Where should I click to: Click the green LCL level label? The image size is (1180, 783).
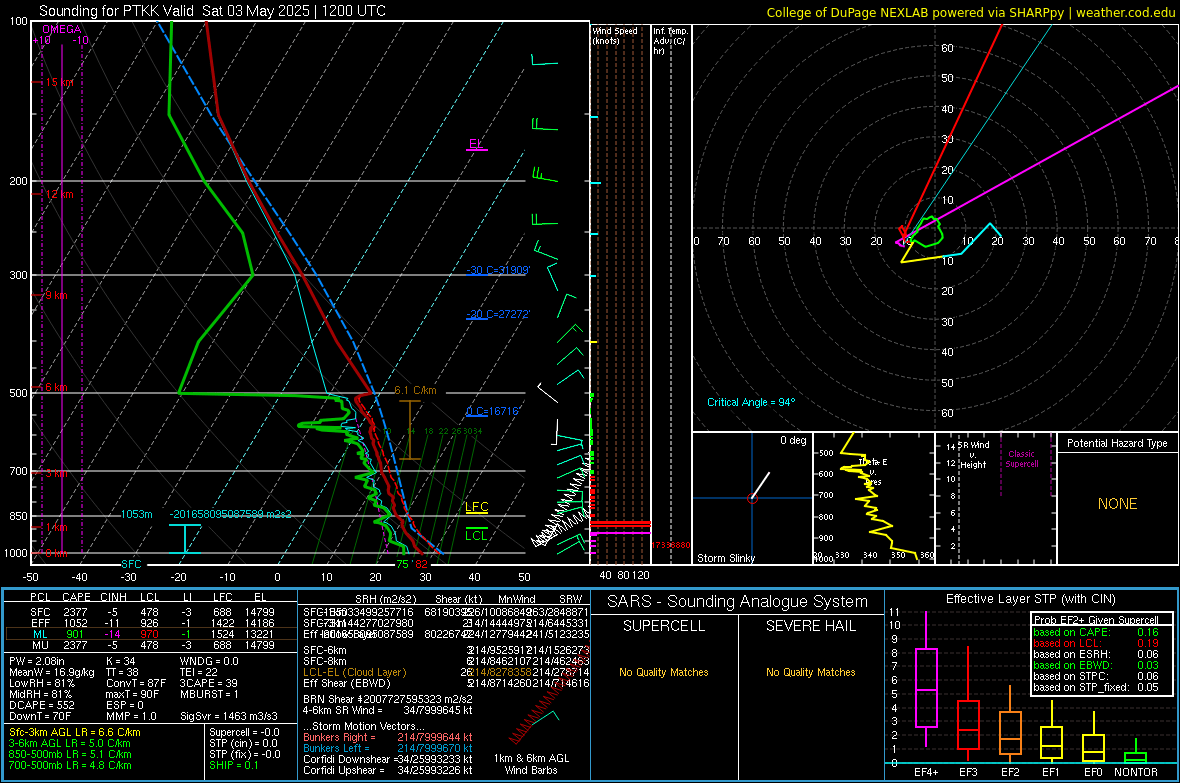pyautogui.click(x=476, y=535)
